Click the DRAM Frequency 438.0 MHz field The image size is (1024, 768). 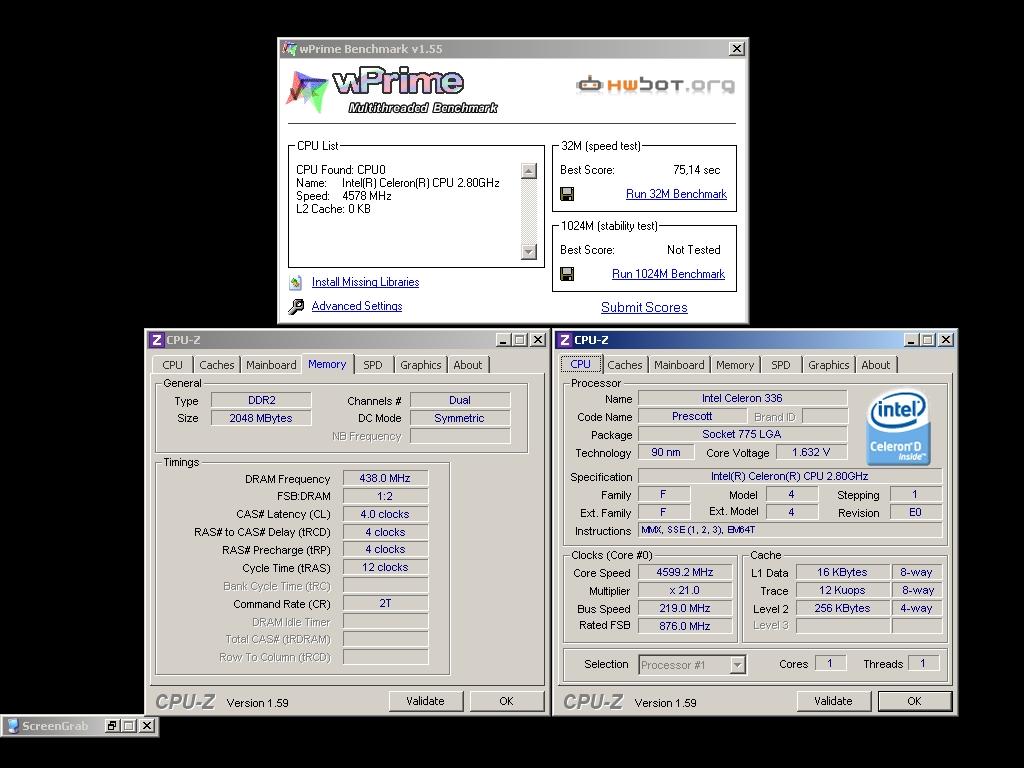pyautogui.click(x=385, y=478)
